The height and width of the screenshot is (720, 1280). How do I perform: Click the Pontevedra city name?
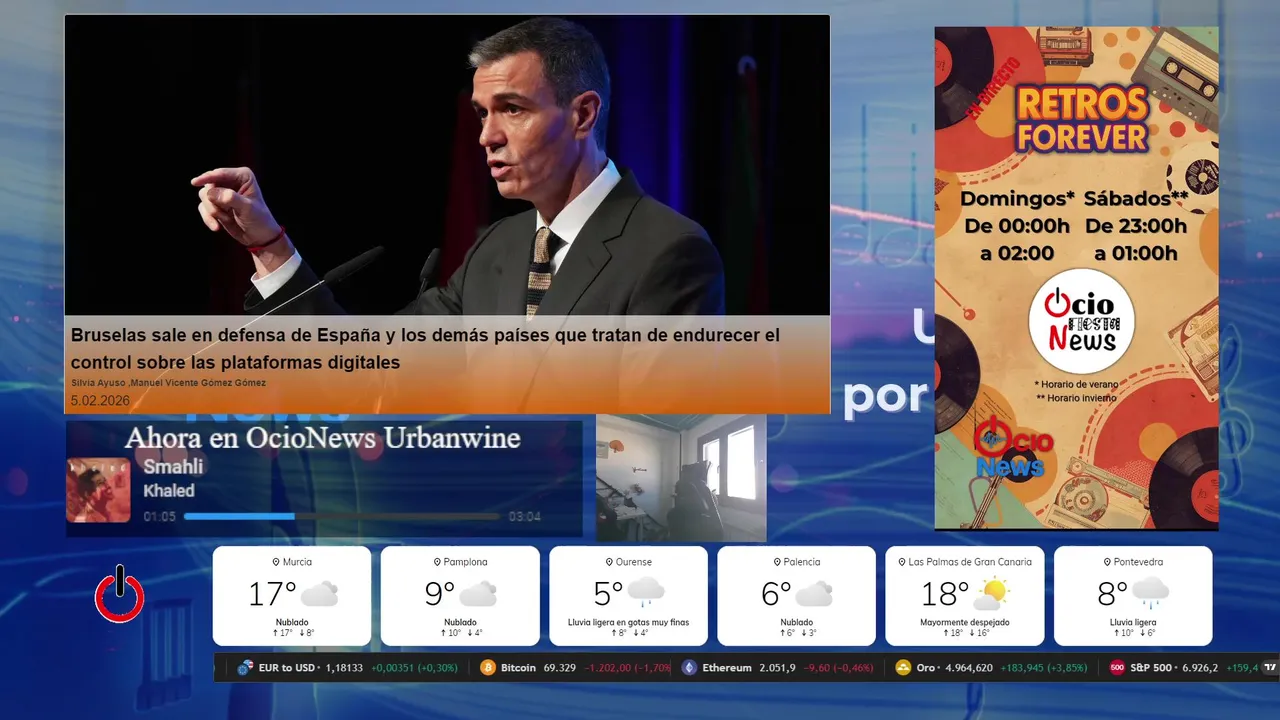click(x=1138, y=562)
